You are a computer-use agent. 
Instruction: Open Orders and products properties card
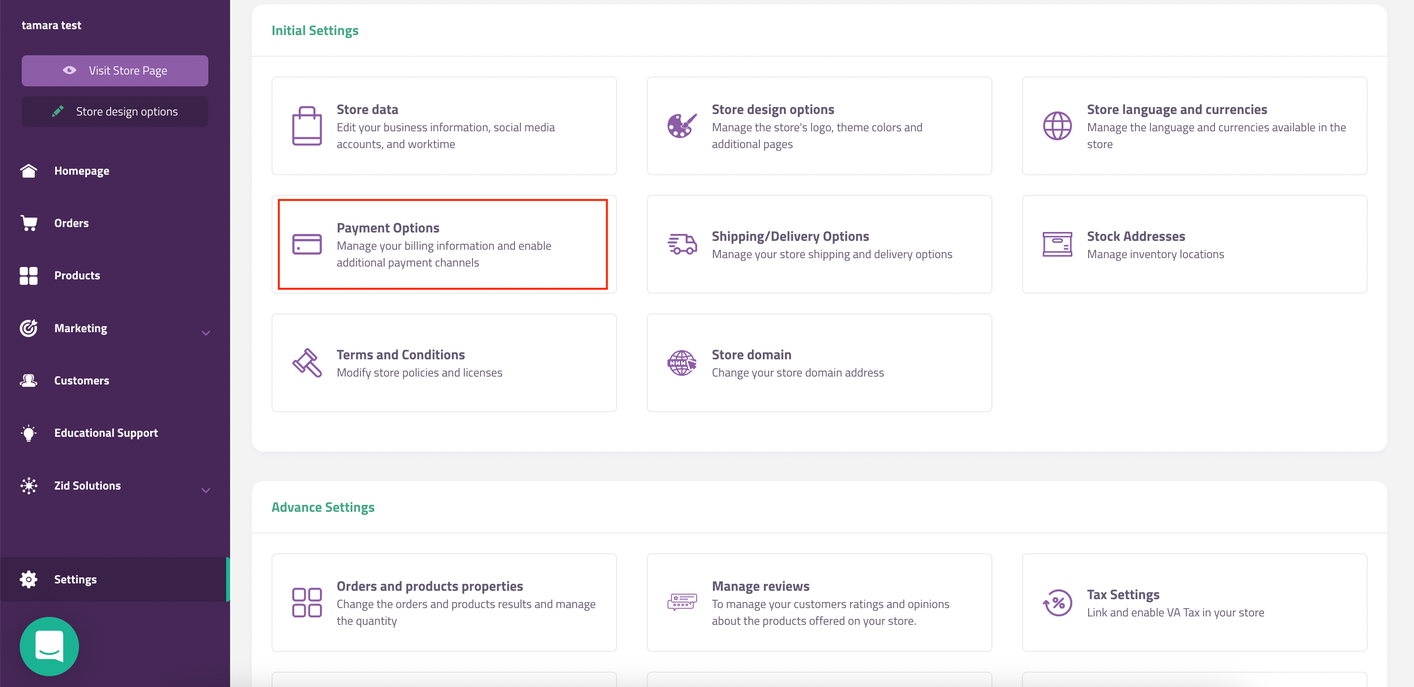click(444, 603)
